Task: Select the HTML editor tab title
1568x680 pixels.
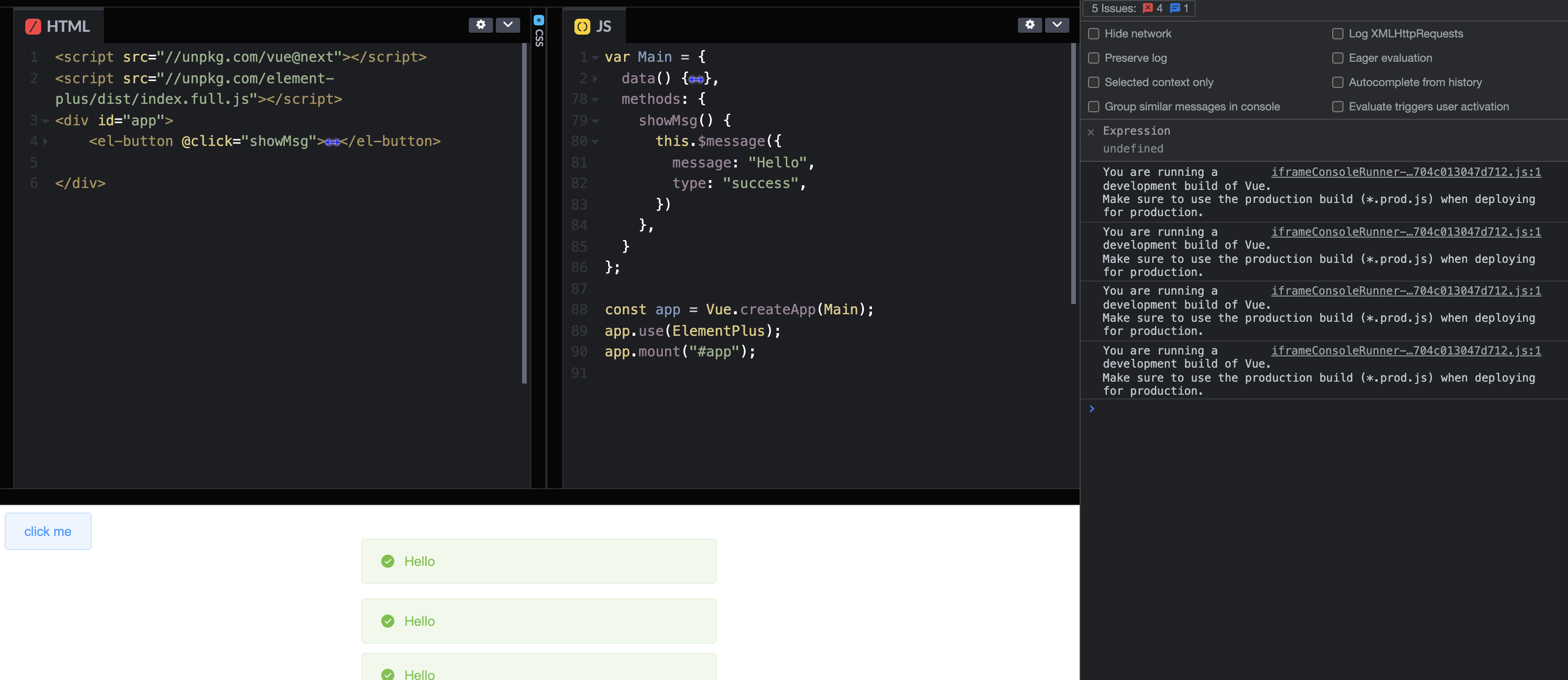Action: click(68, 26)
